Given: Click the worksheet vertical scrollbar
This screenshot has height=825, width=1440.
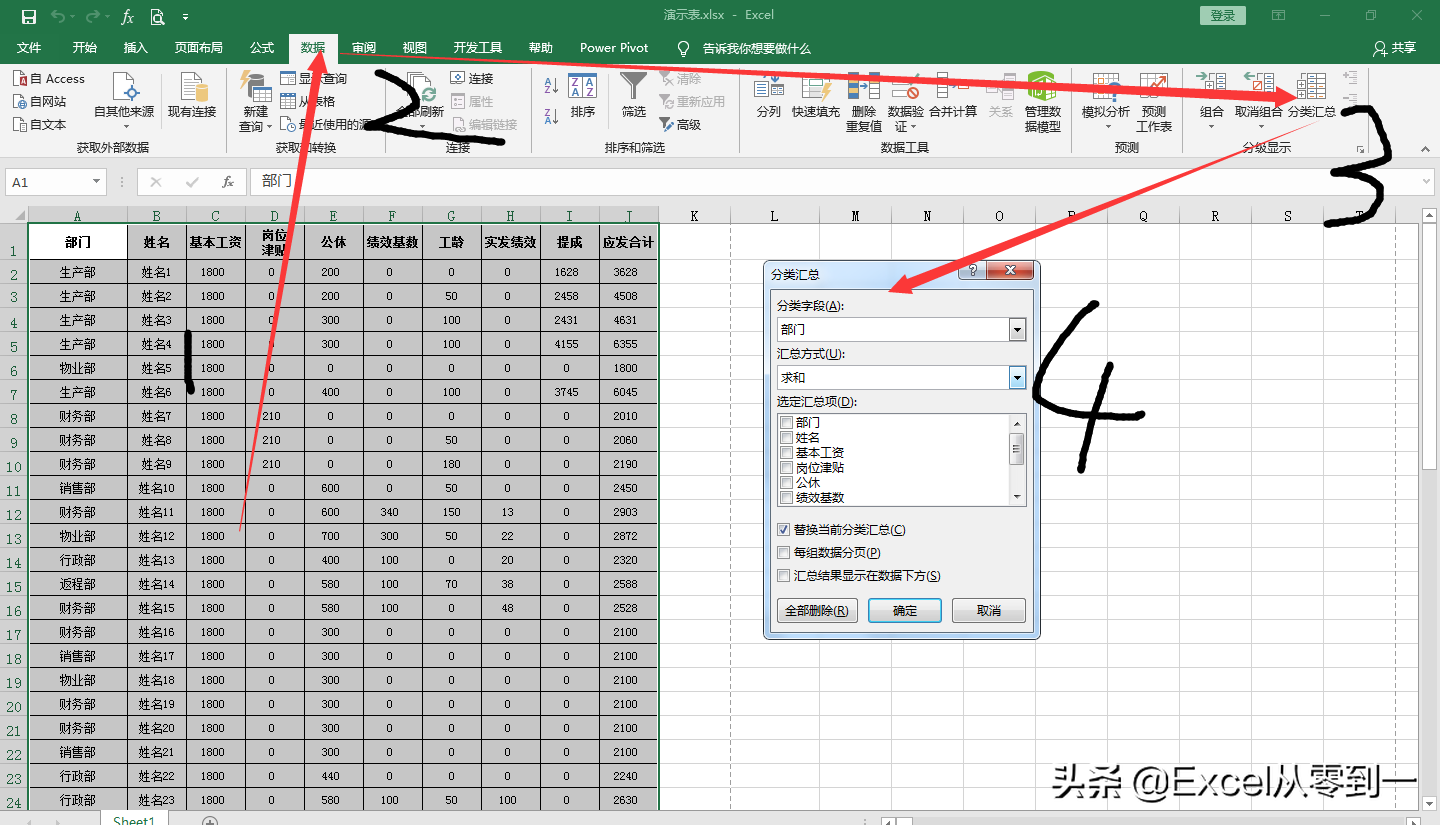Looking at the screenshot, I should click(1428, 348).
